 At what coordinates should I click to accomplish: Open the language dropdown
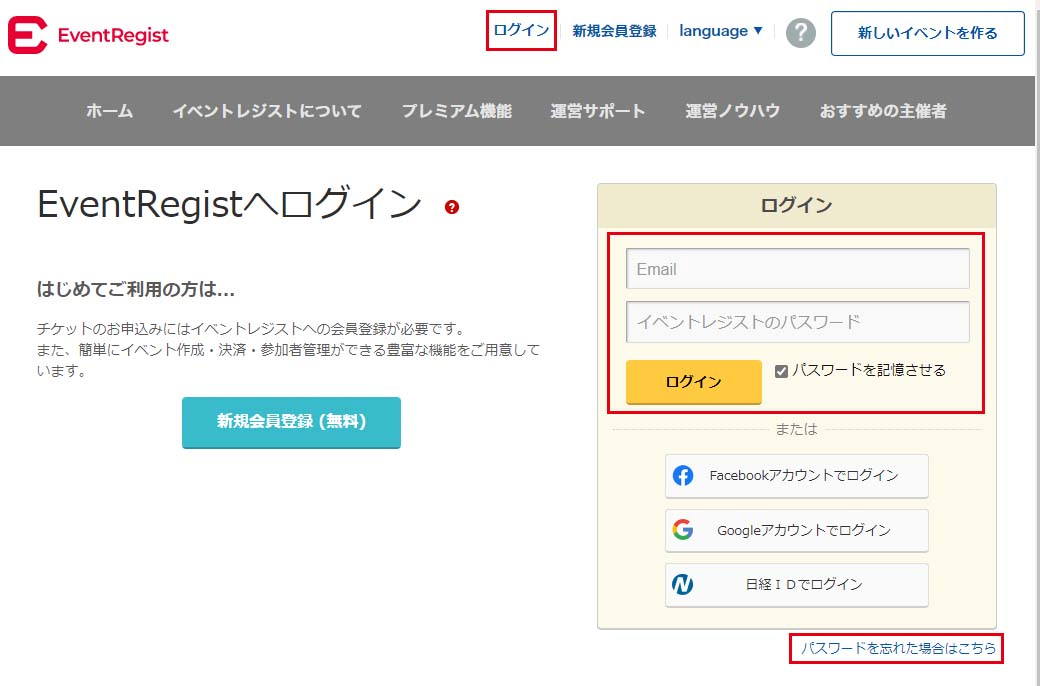[x=721, y=31]
